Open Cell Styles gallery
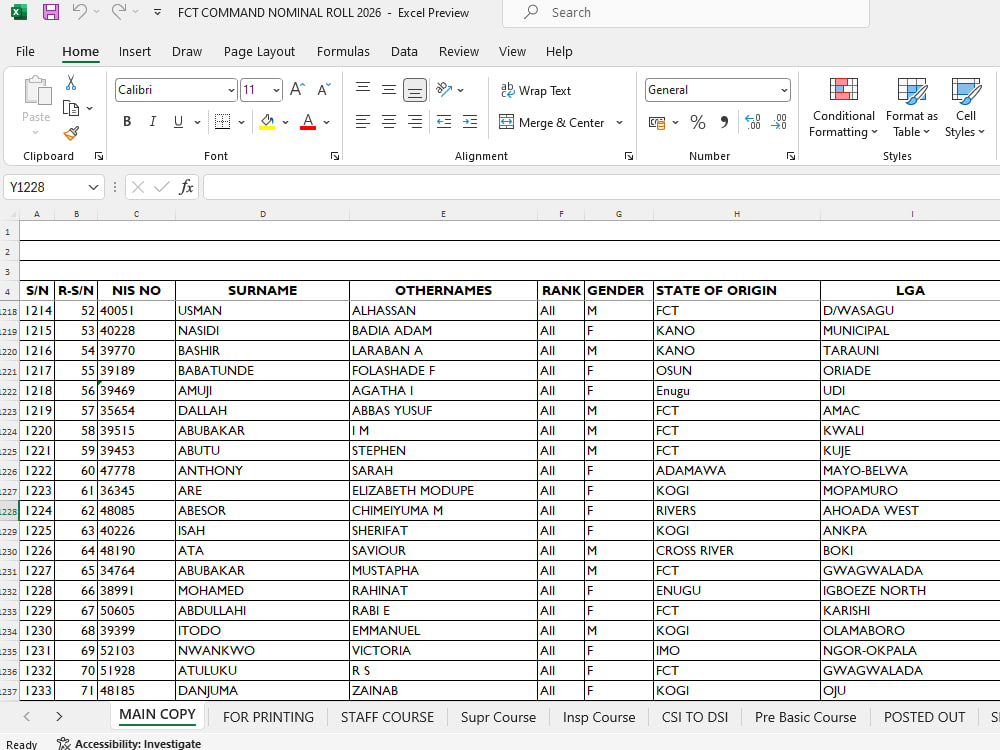Screen dimensions: 1000x750 tap(965, 107)
